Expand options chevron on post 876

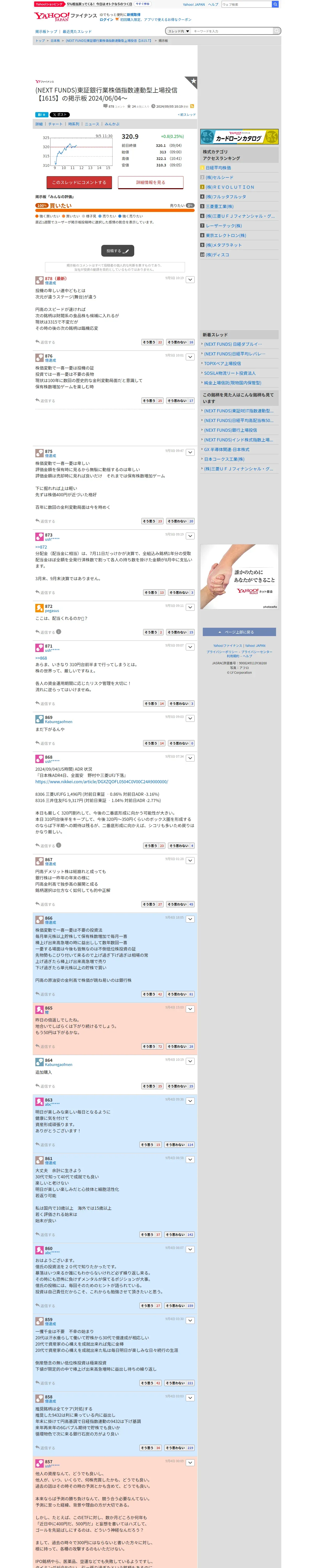coord(190,357)
